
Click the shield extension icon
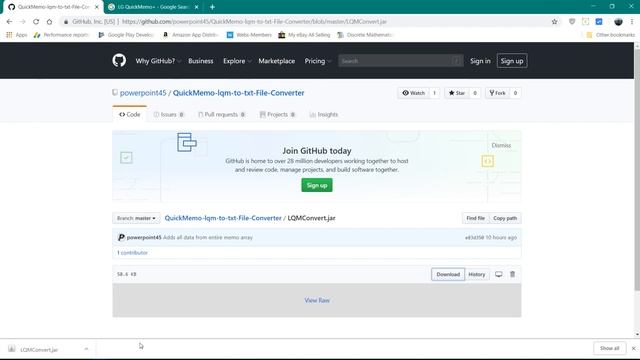click(x=572, y=22)
